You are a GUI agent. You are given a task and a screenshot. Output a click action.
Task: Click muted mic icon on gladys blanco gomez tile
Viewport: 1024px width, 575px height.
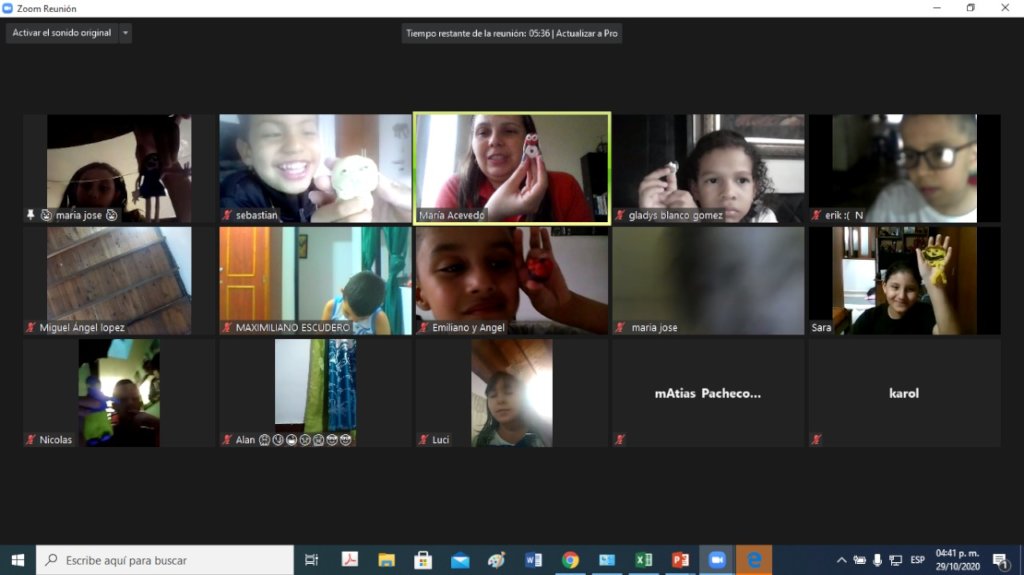(x=620, y=215)
